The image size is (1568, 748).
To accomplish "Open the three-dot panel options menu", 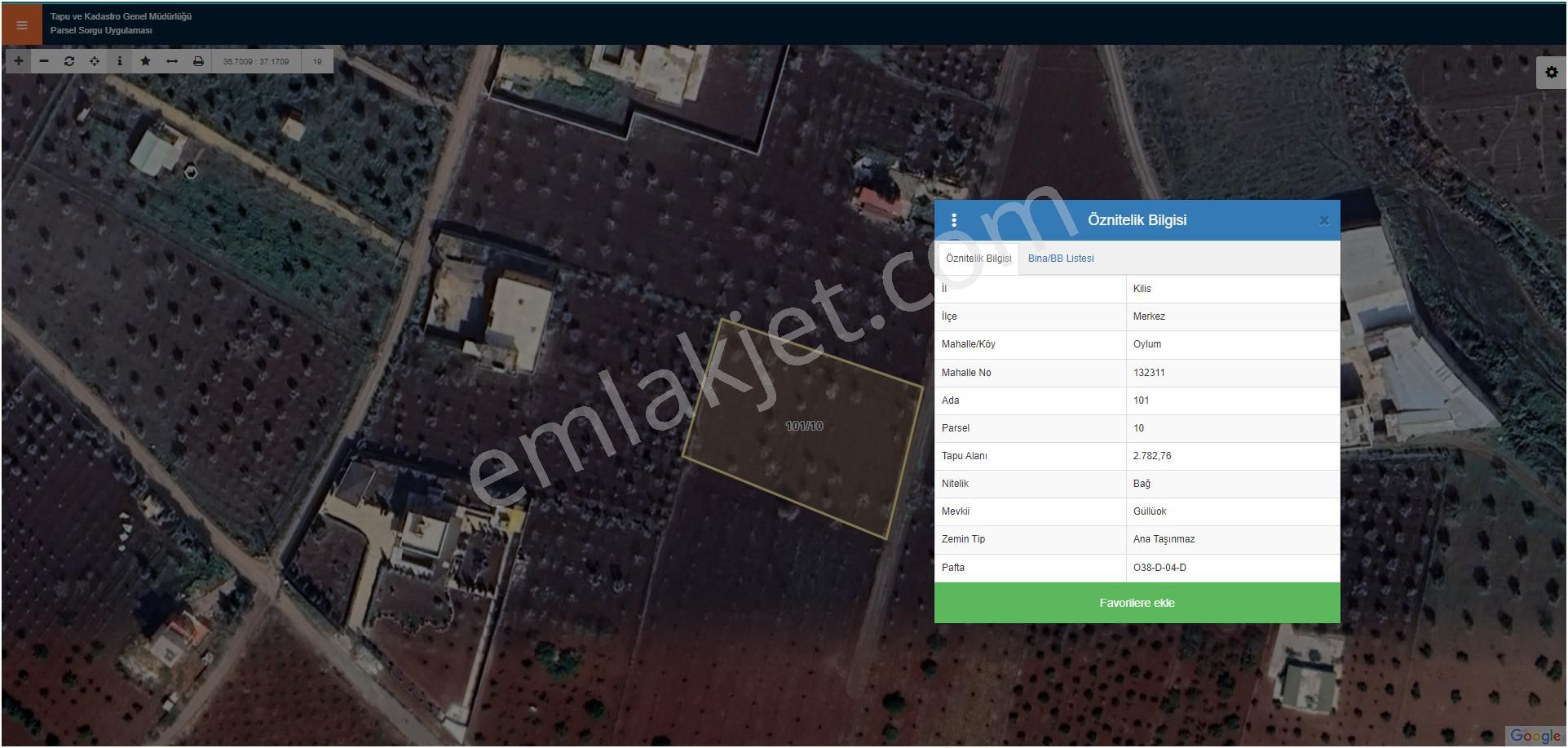I will 954,220.
